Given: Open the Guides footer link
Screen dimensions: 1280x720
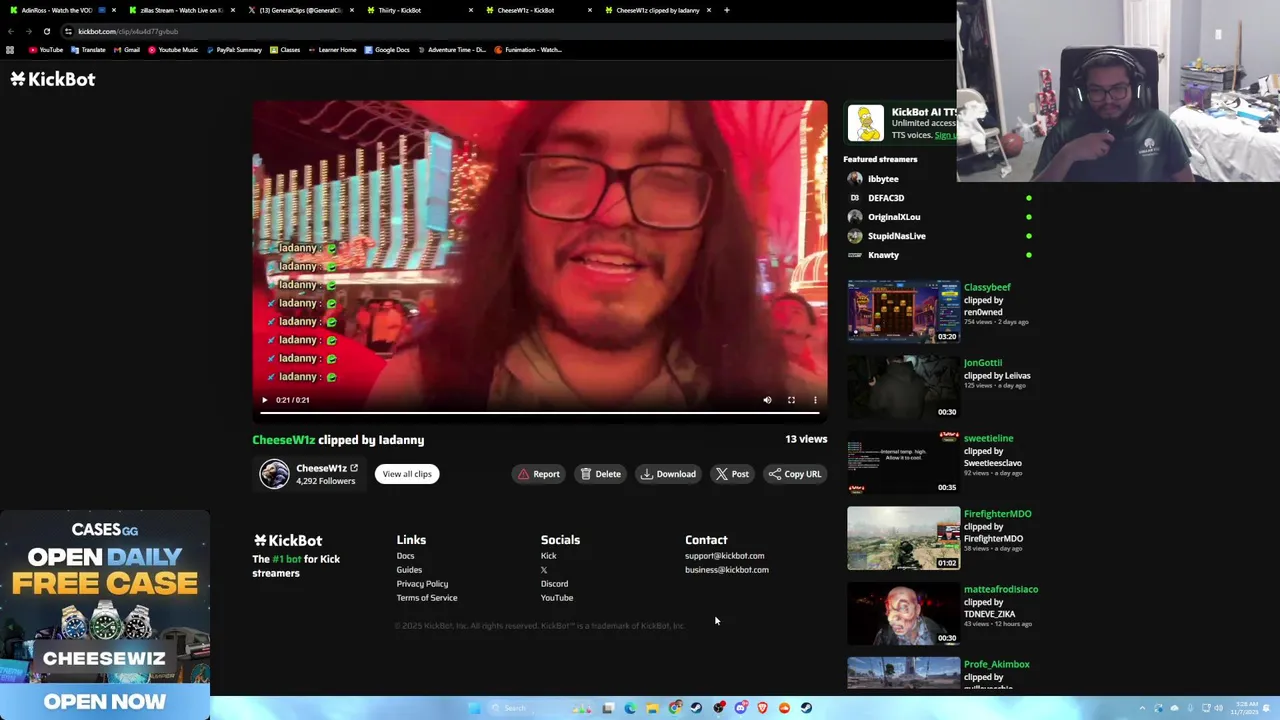Looking at the screenshot, I should [x=409, y=570].
